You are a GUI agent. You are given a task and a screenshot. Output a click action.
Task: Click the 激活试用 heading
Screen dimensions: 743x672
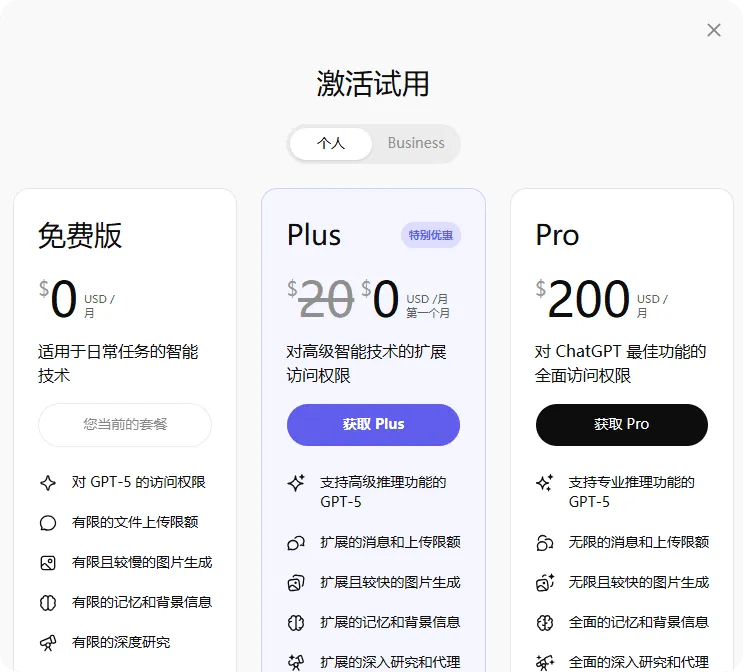click(373, 84)
